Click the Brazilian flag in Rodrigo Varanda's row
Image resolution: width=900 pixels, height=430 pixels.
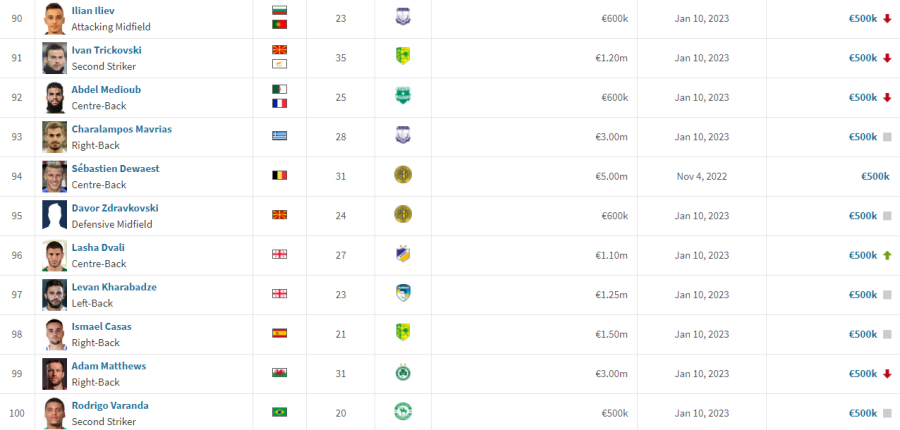click(280, 412)
